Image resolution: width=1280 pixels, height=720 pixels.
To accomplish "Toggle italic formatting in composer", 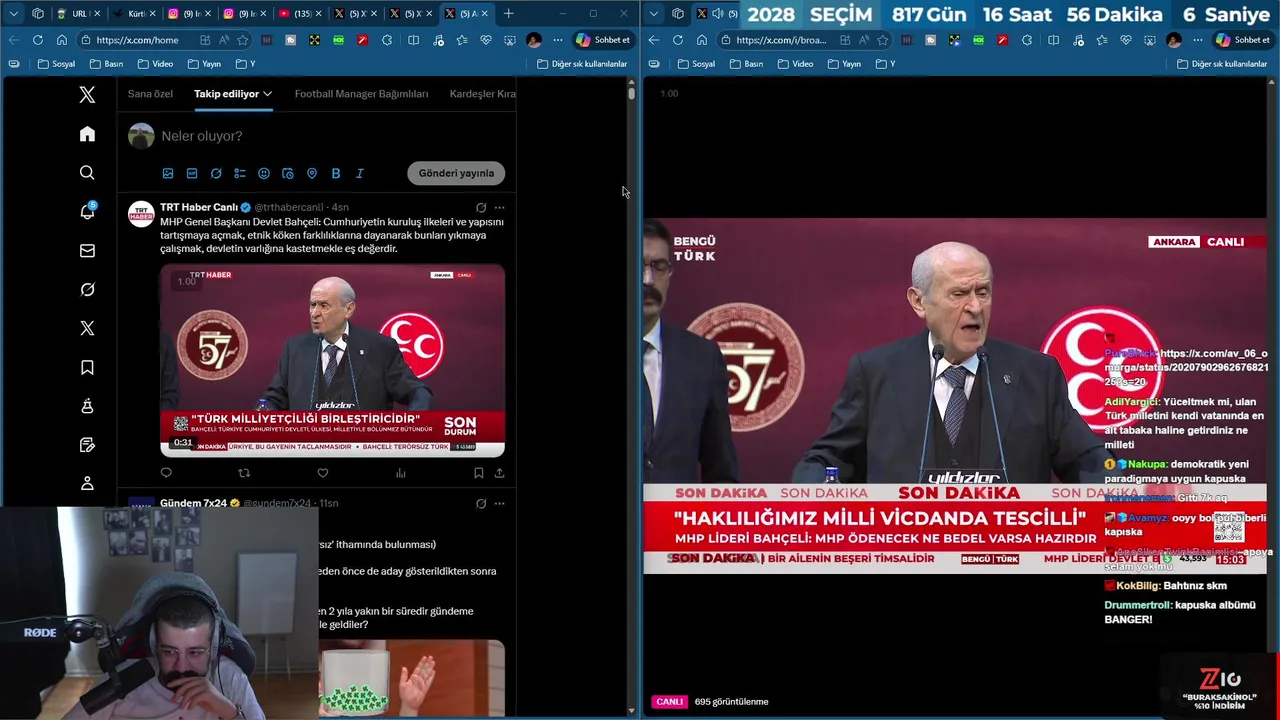I will point(360,173).
